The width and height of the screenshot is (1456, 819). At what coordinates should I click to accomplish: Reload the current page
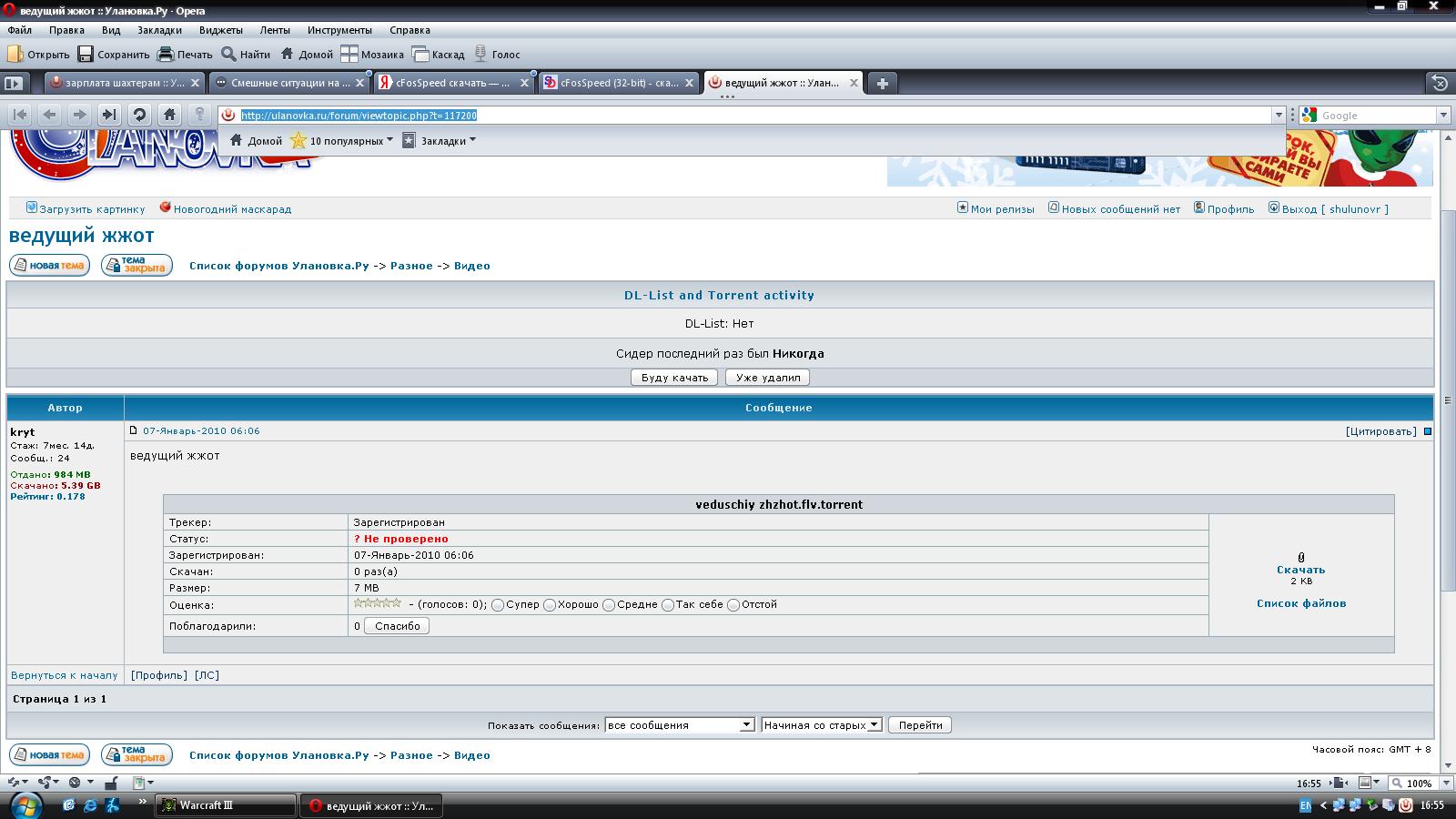click(x=139, y=115)
